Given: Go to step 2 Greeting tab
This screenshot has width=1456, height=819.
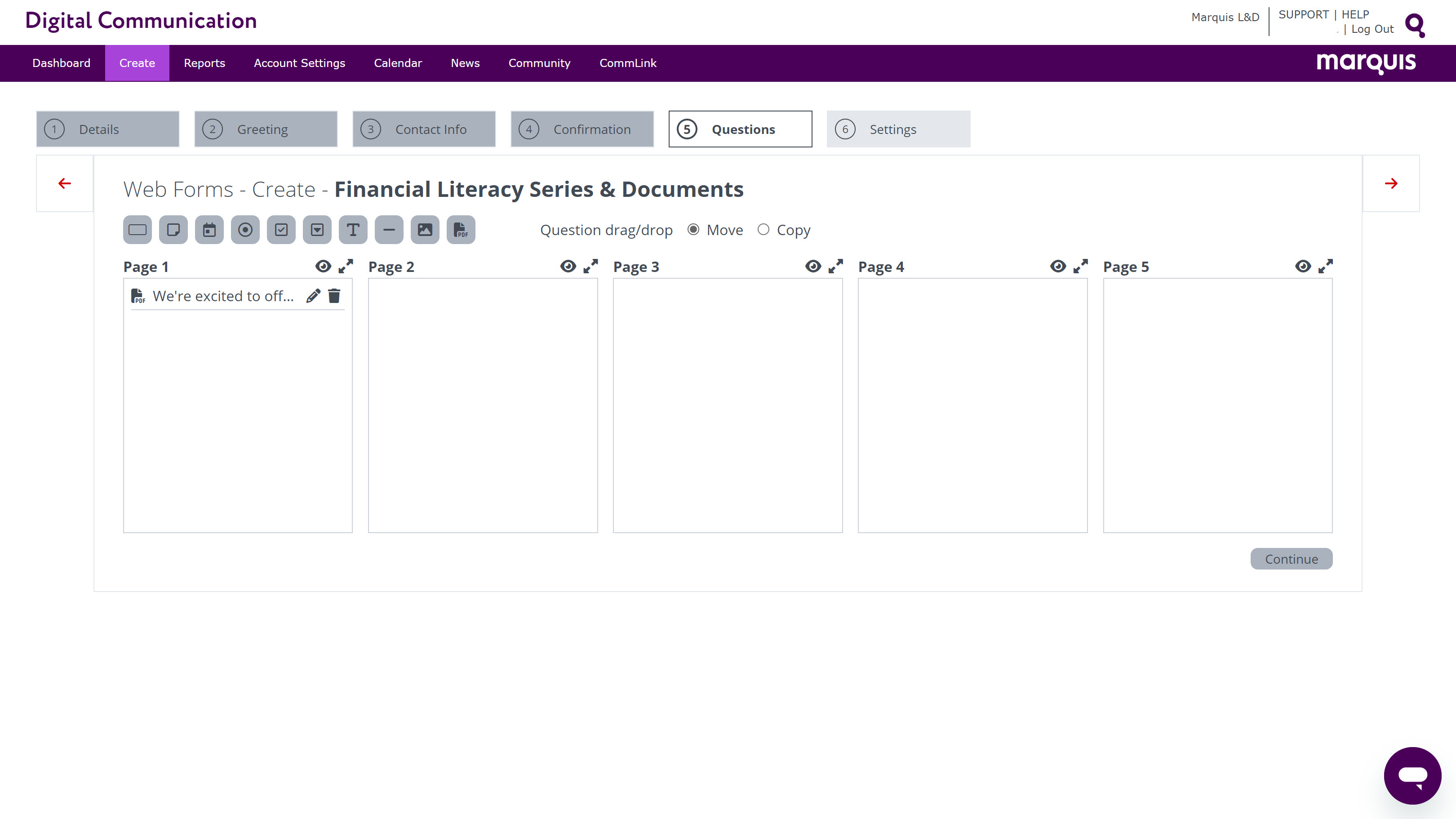Looking at the screenshot, I should coord(266,129).
